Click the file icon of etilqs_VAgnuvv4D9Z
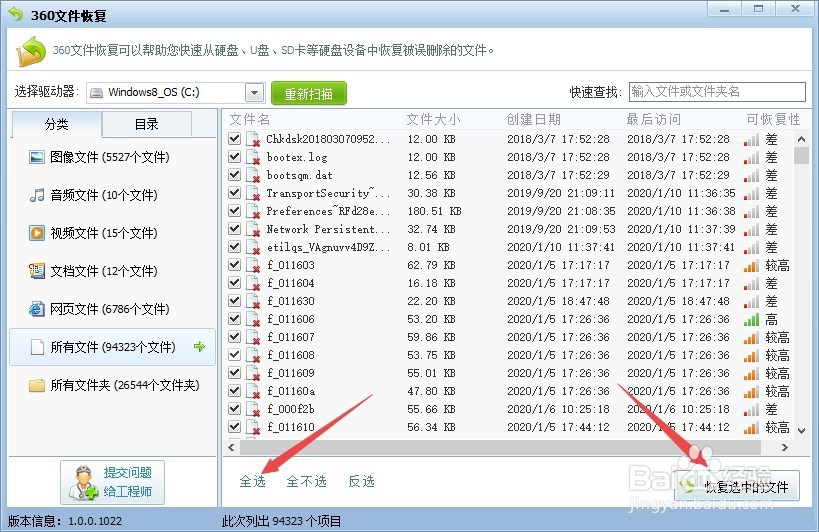The width and height of the screenshot is (819, 532). click(253, 247)
